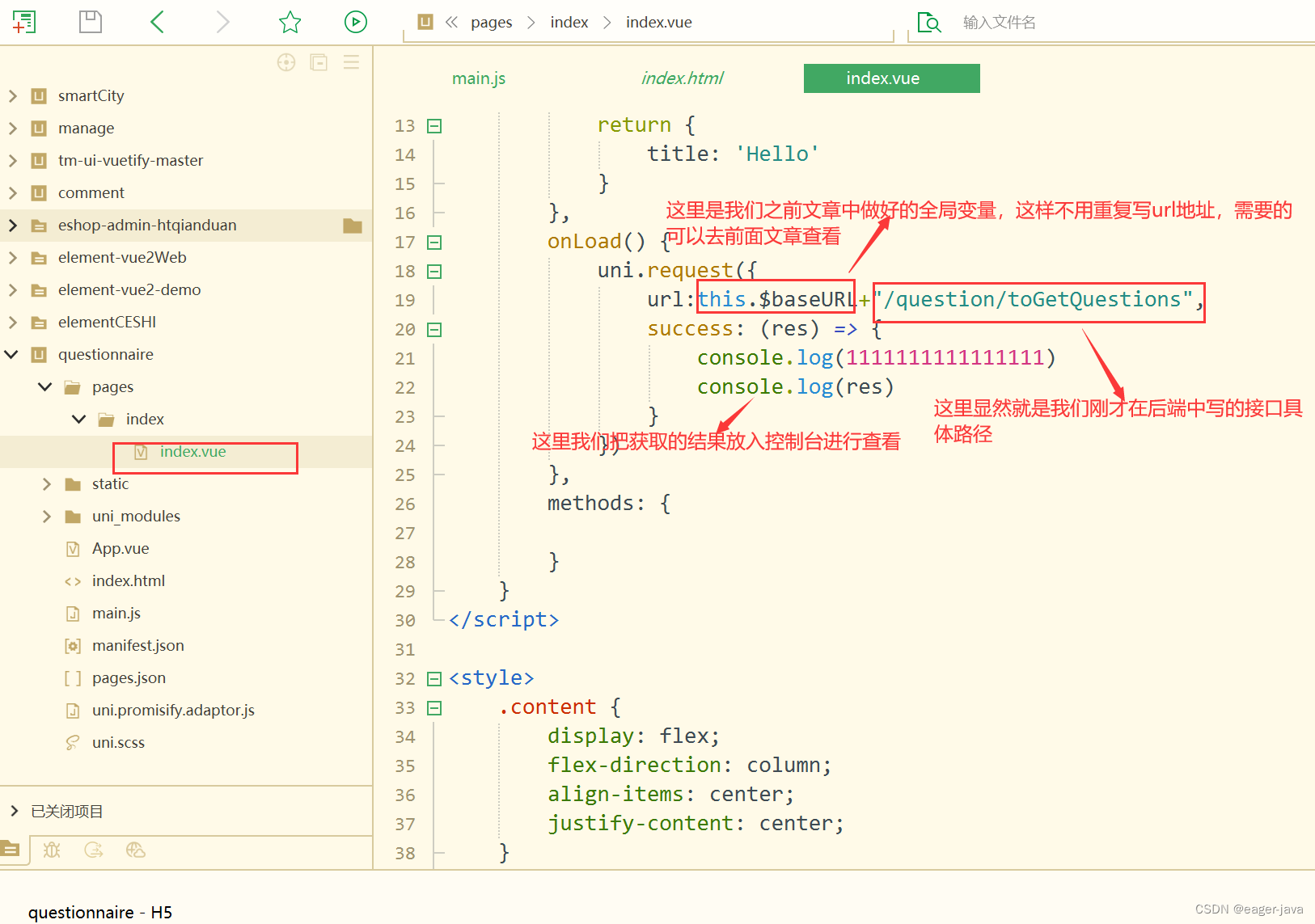Click the questionnaire - H5 console tab
1315x924 pixels.
point(100,912)
